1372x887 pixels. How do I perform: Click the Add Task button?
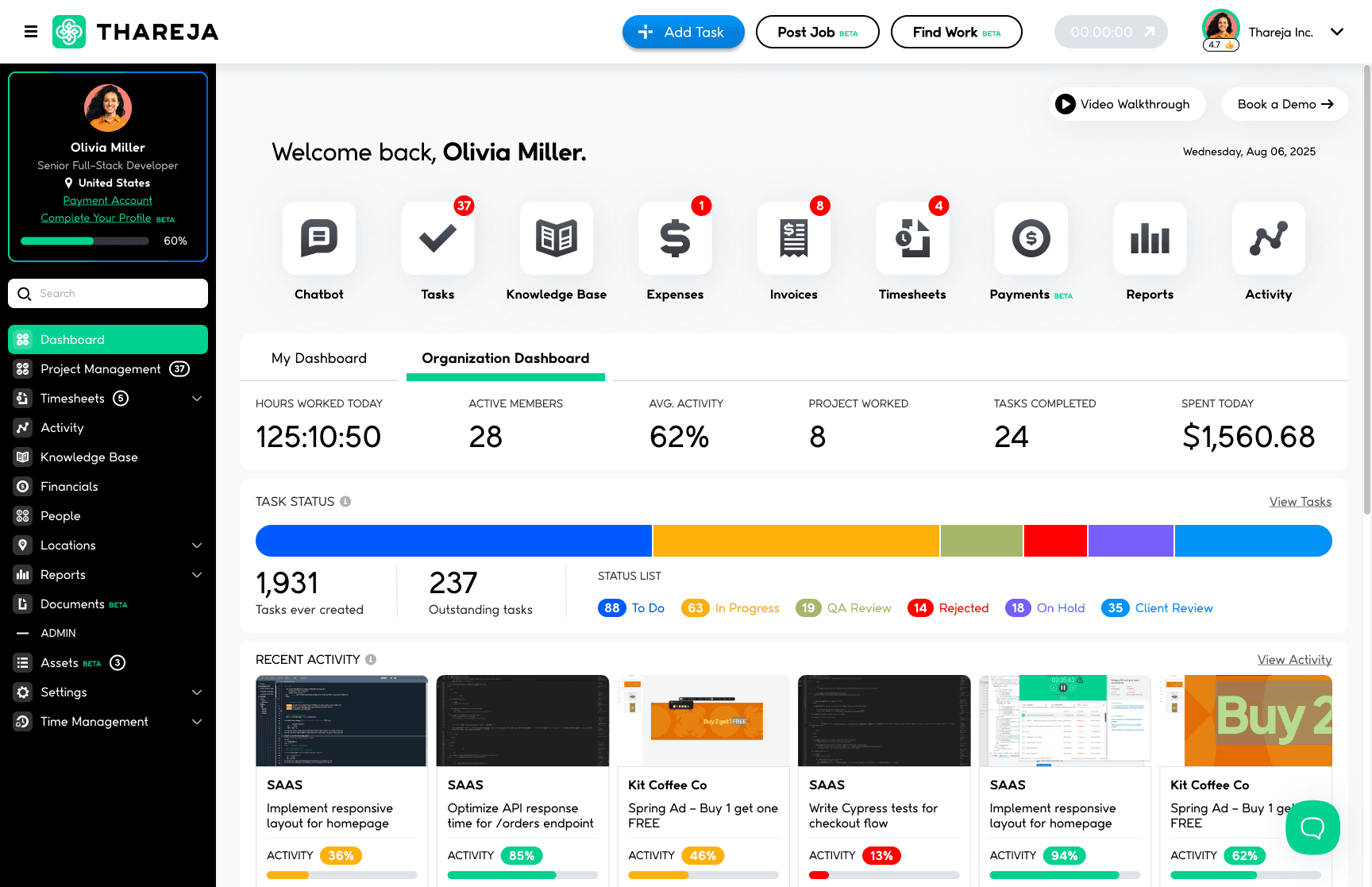[x=683, y=32]
